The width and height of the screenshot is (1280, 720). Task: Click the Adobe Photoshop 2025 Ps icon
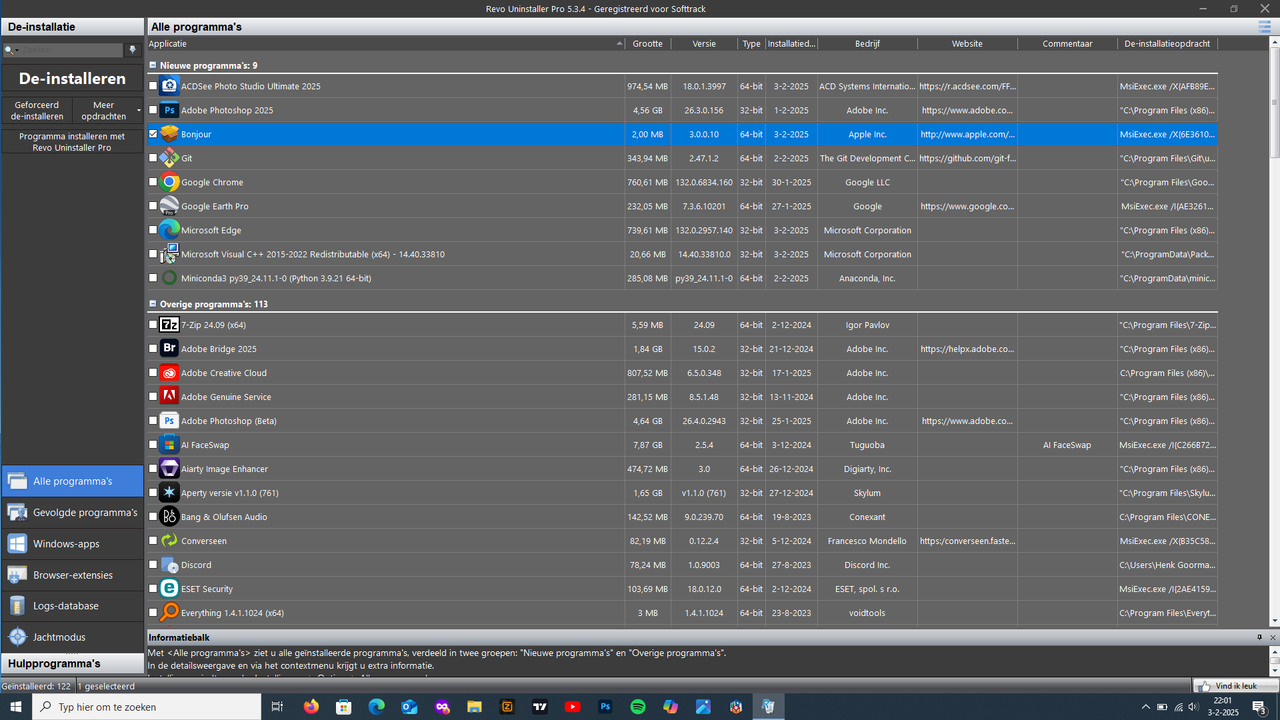(x=169, y=110)
